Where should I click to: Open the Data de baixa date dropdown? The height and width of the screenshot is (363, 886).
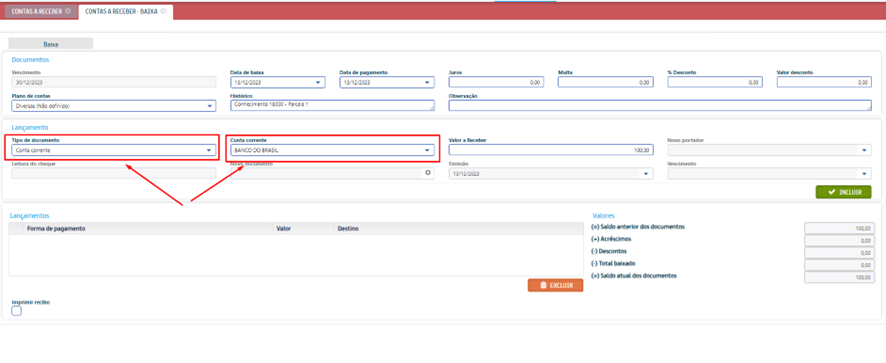318,83
